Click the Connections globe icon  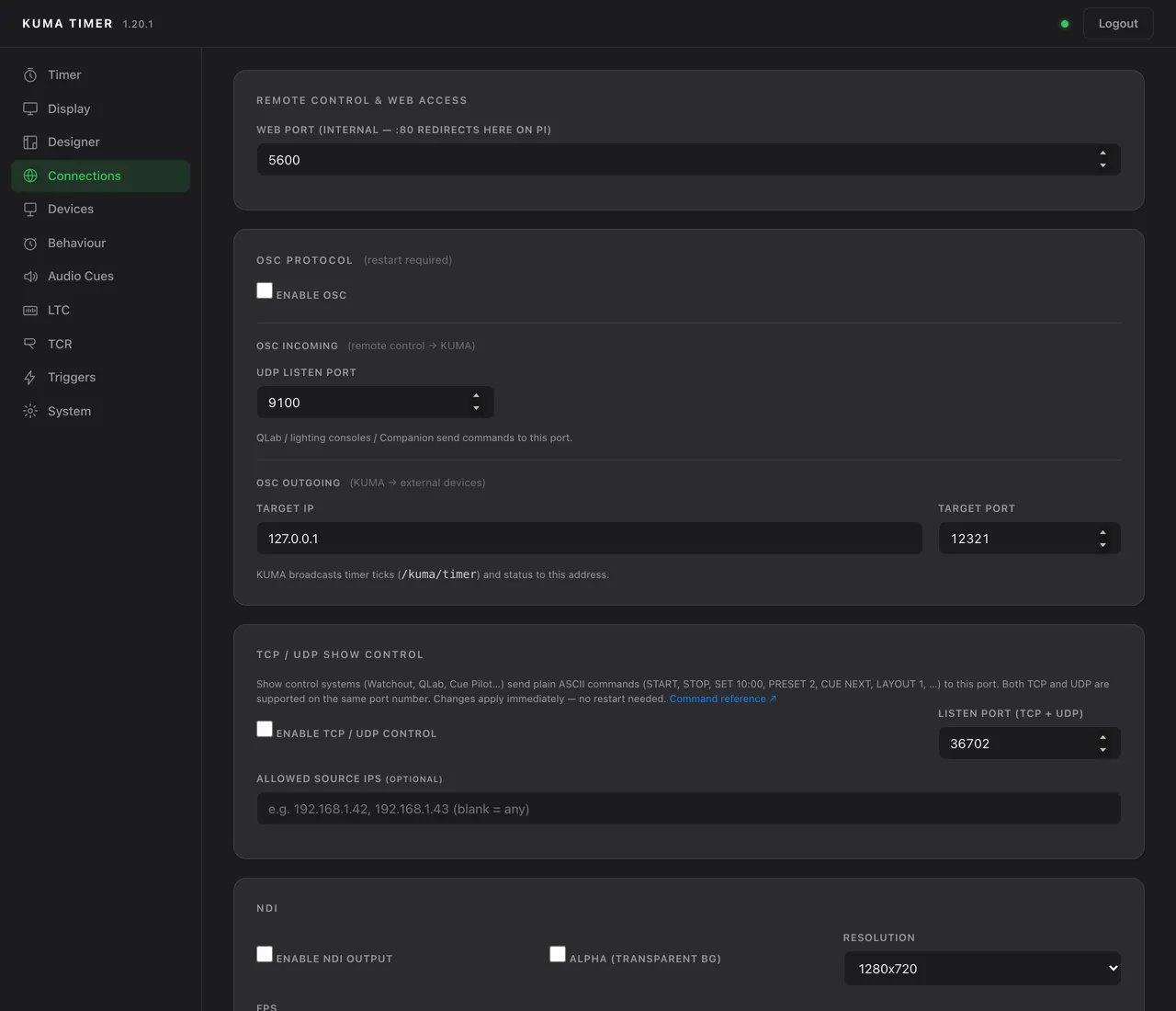[x=30, y=176]
